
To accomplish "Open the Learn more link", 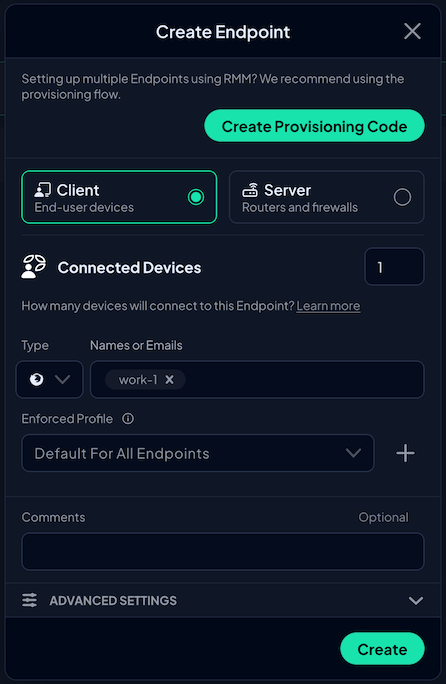I will click(328, 306).
